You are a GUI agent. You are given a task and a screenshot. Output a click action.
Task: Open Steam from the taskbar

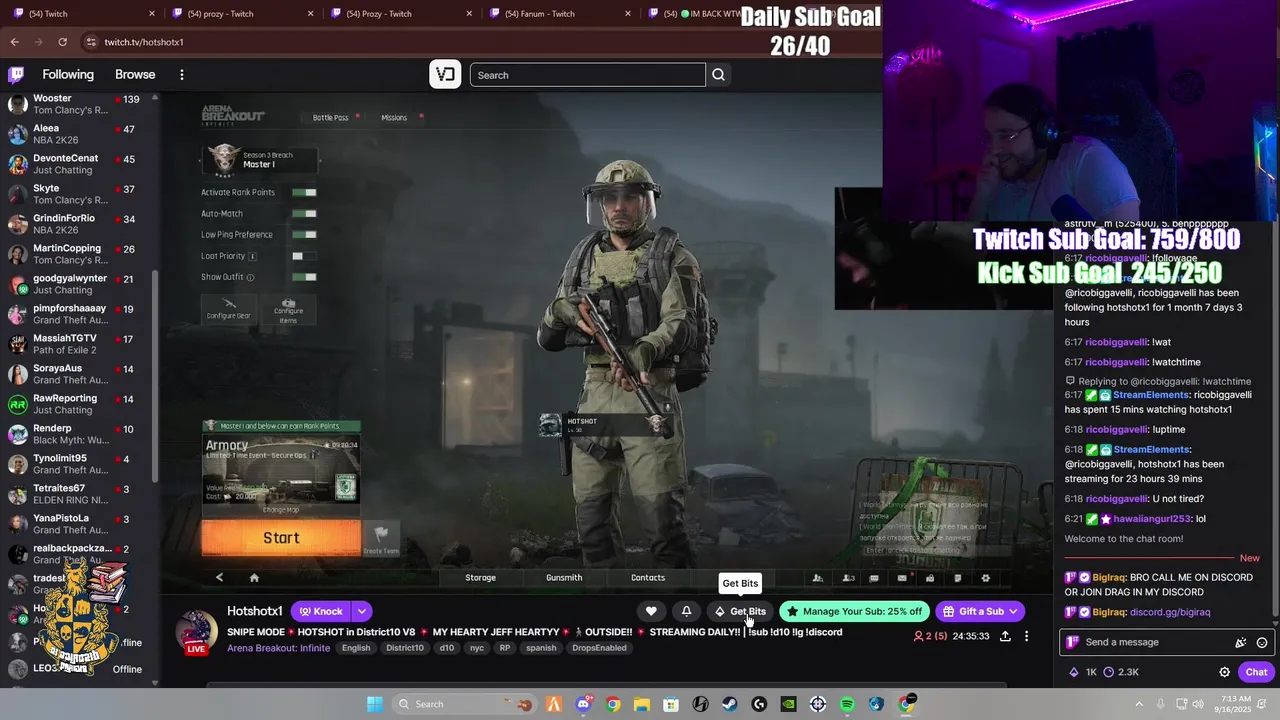[x=730, y=704]
